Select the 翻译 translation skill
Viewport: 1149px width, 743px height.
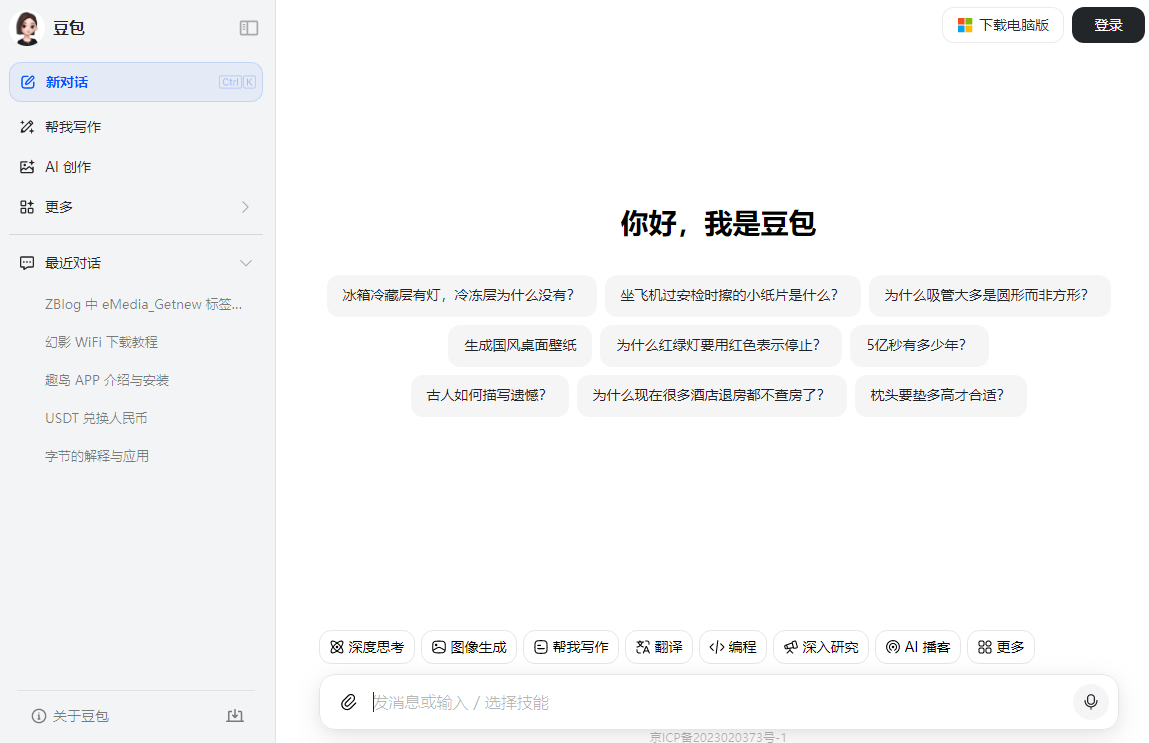(x=658, y=647)
